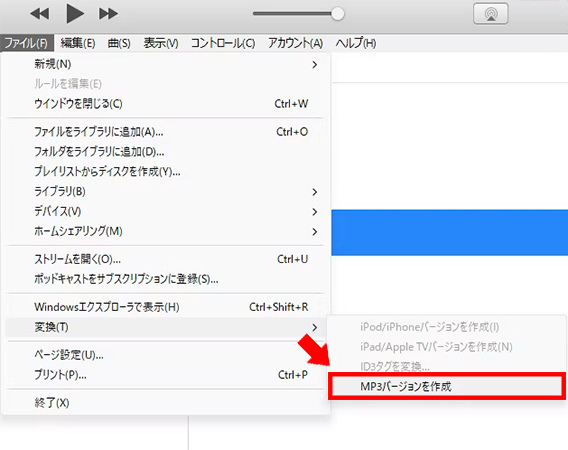Expand the デバイス(V) submenu
The height and width of the screenshot is (450, 568).
coord(166,211)
